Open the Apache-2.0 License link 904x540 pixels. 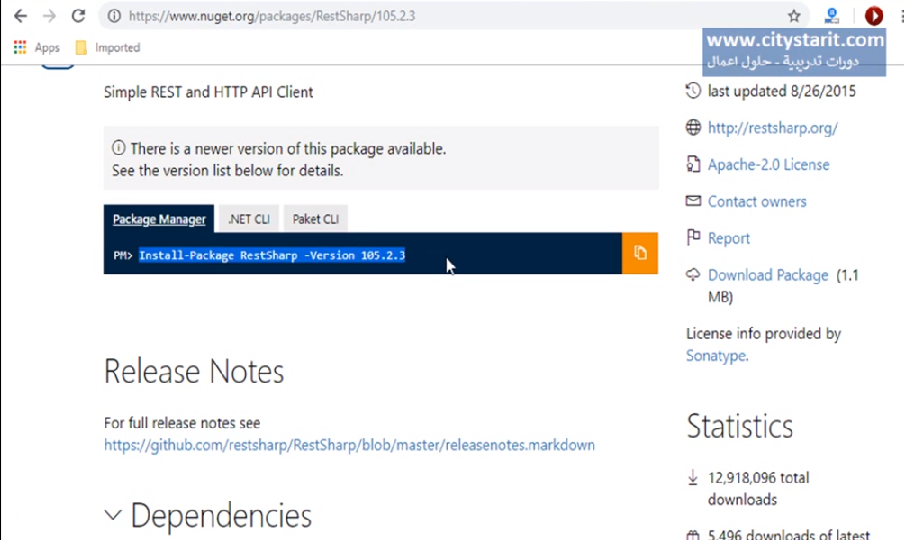point(769,165)
